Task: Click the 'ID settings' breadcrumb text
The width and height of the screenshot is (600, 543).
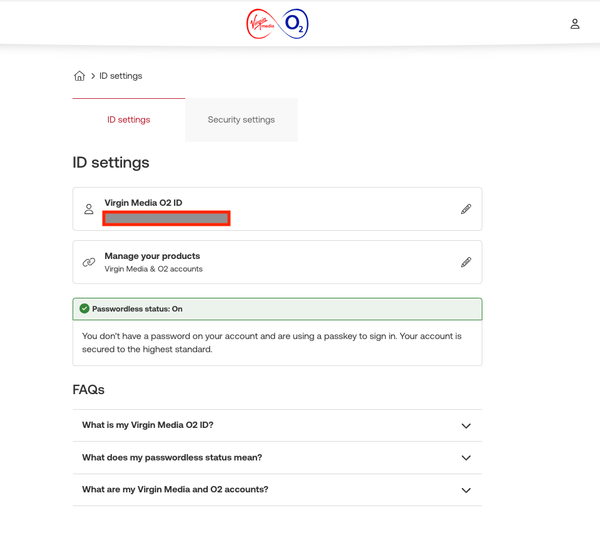Action: 121,76
